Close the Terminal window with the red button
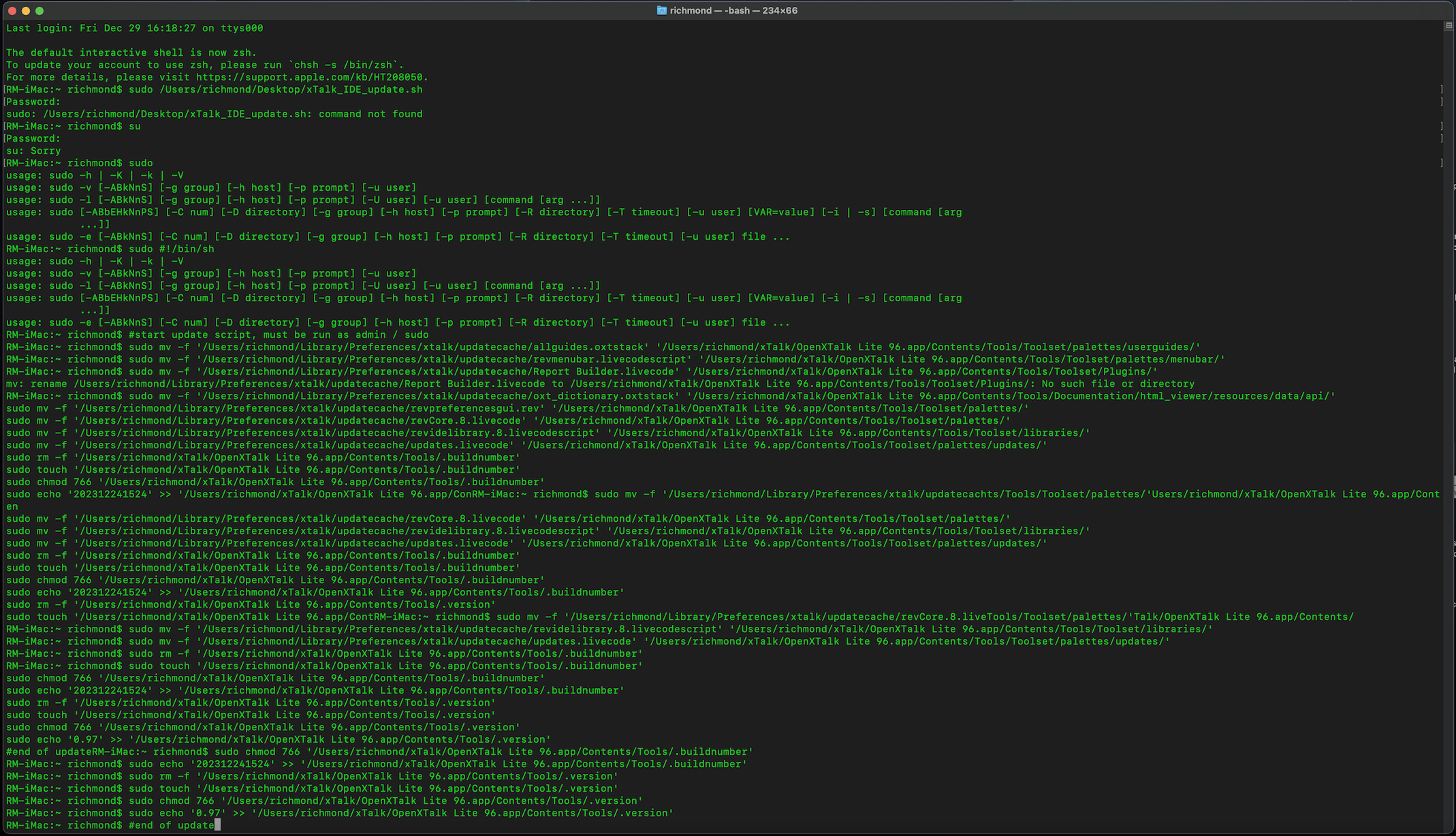This screenshot has height=836, width=1456. point(12,10)
